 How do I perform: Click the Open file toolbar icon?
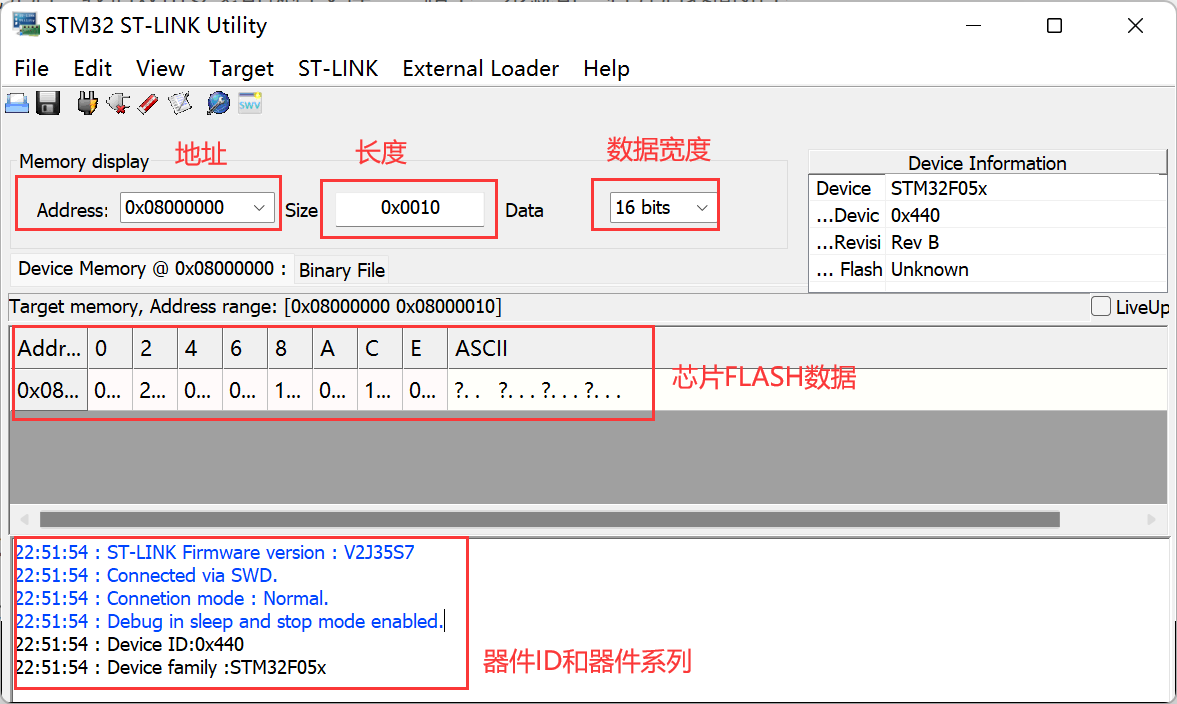pyautogui.click(x=17, y=103)
